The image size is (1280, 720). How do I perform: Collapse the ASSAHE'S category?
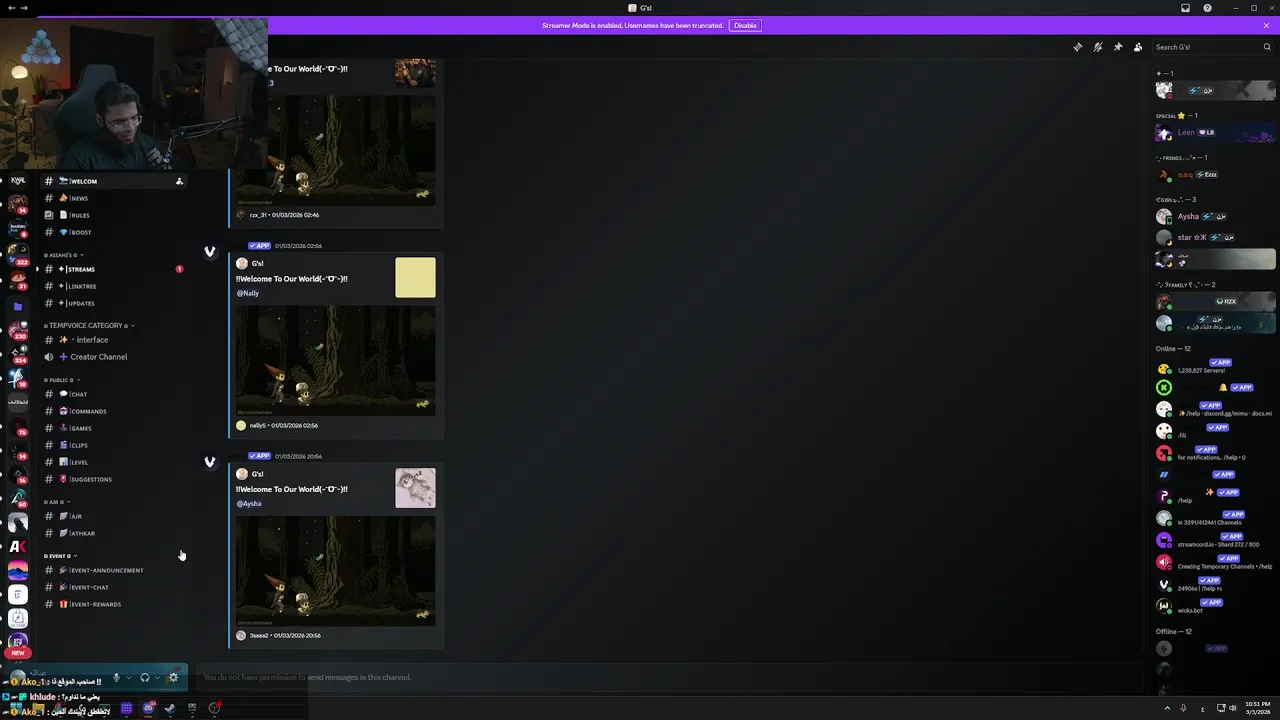63,255
